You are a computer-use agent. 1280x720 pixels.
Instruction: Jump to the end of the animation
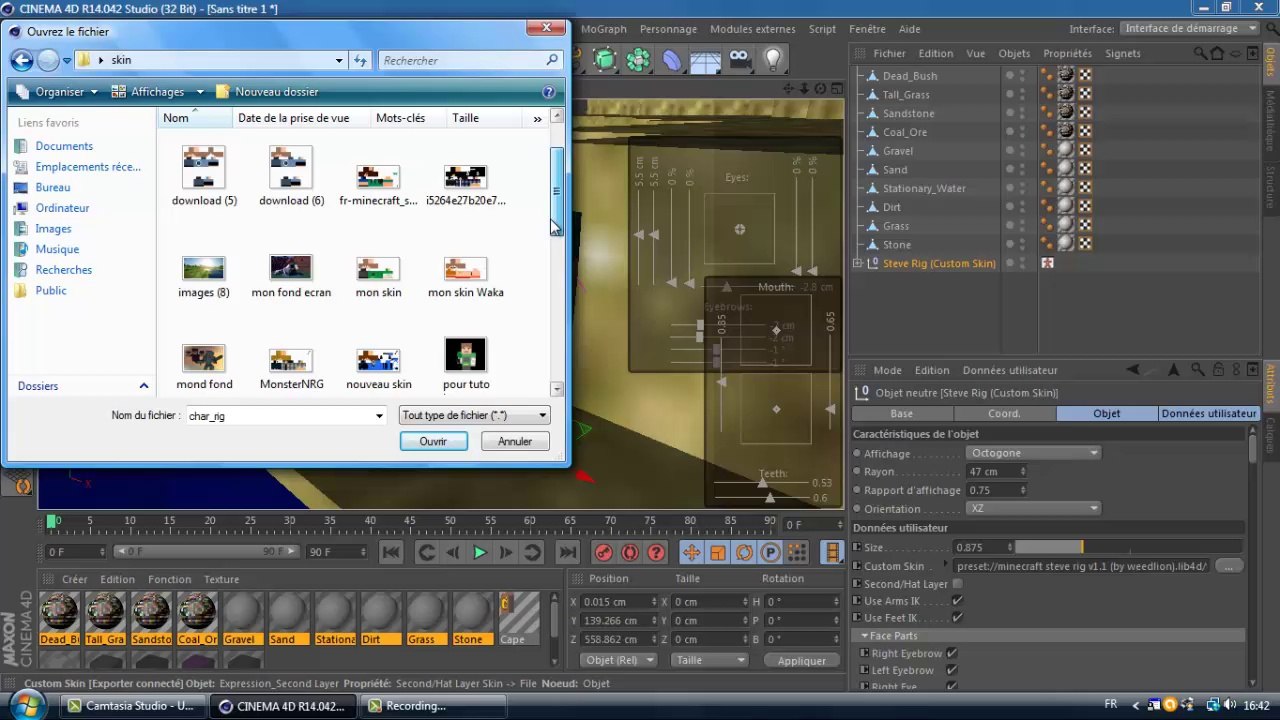tap(568, 552)
